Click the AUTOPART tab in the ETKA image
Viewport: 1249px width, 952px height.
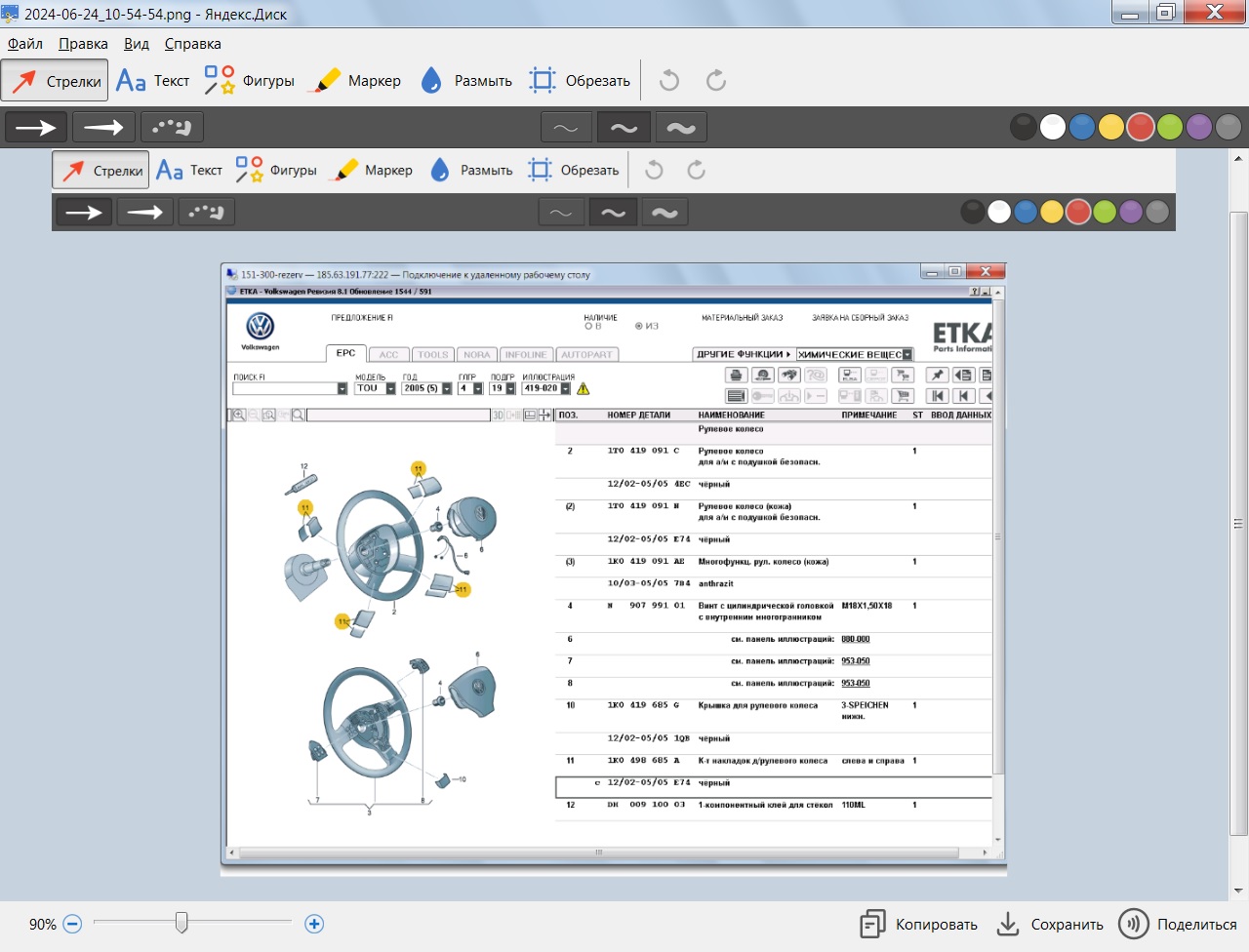coord(587,355)
